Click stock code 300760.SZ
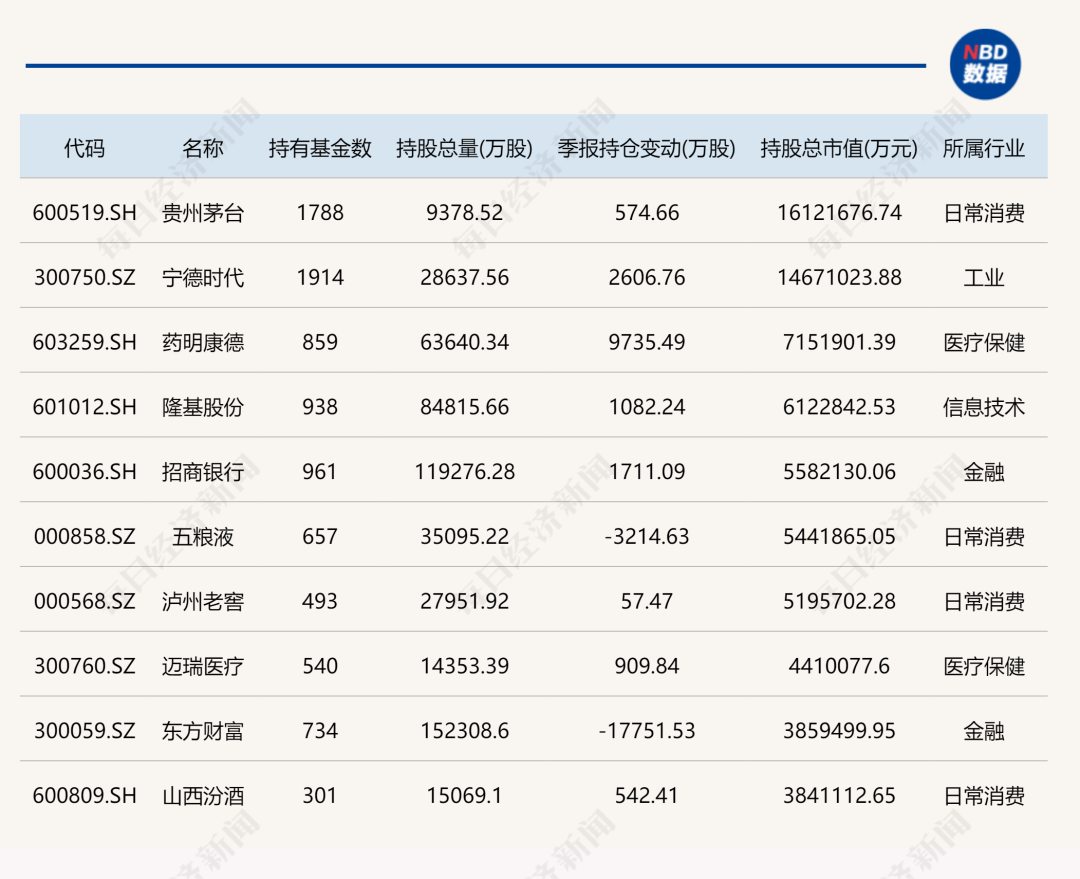 click(x=85, y=666)
